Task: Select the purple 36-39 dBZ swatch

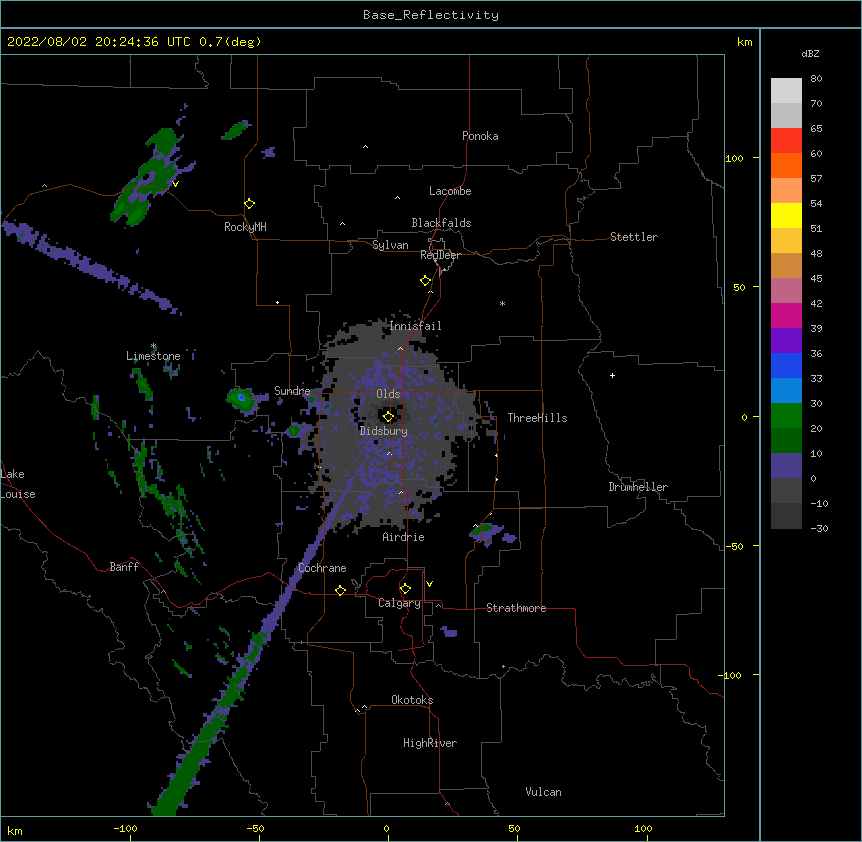Action: (786, 341)
